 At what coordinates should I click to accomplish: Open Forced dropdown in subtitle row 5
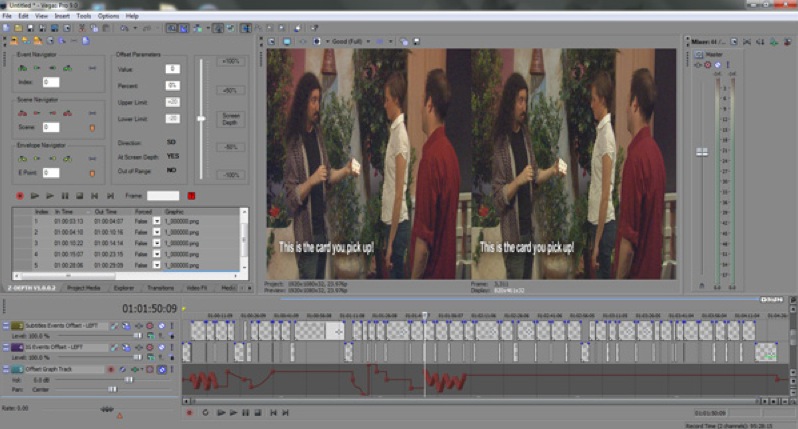tap(157, 265)
